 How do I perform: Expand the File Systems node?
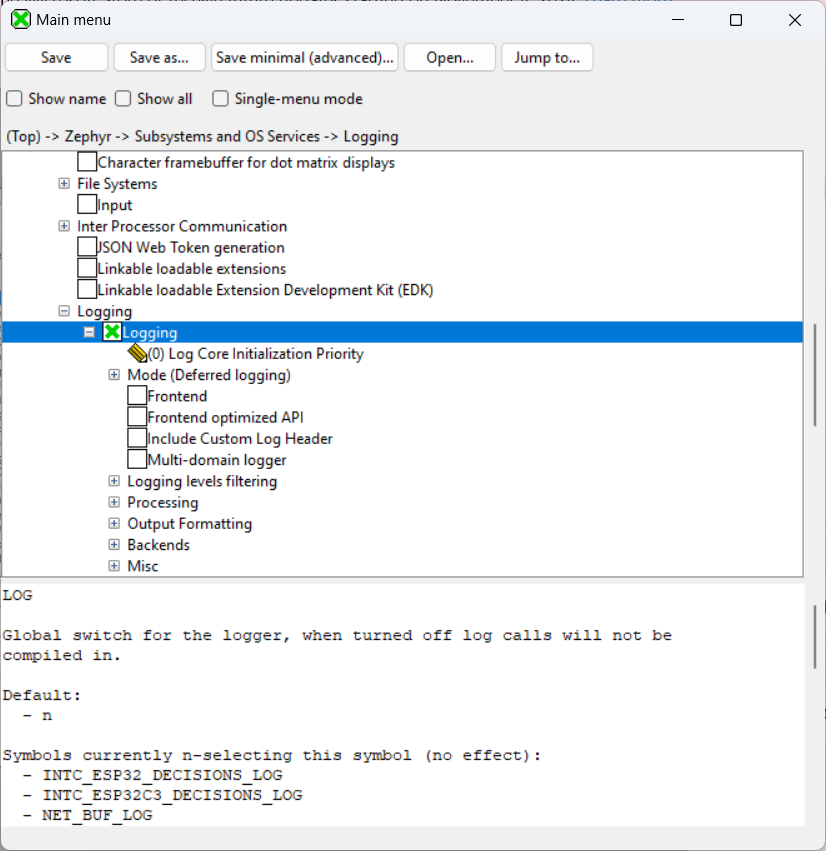[64, 183]
